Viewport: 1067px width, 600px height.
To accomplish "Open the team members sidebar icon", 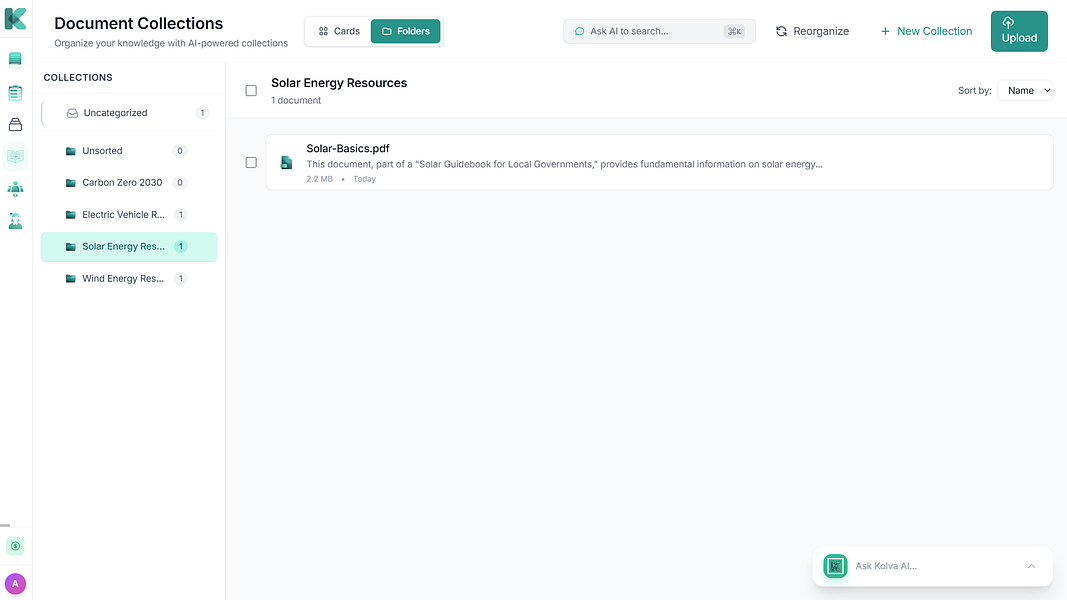I will point(15,188).
